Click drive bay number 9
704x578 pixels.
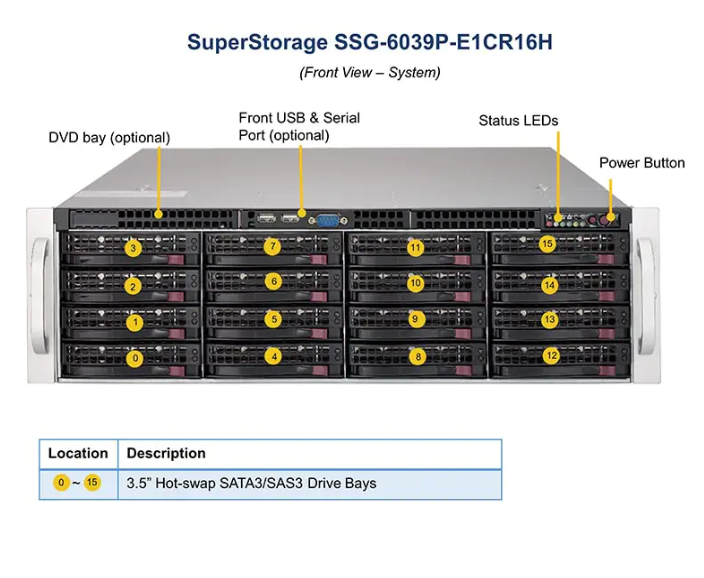415,319
